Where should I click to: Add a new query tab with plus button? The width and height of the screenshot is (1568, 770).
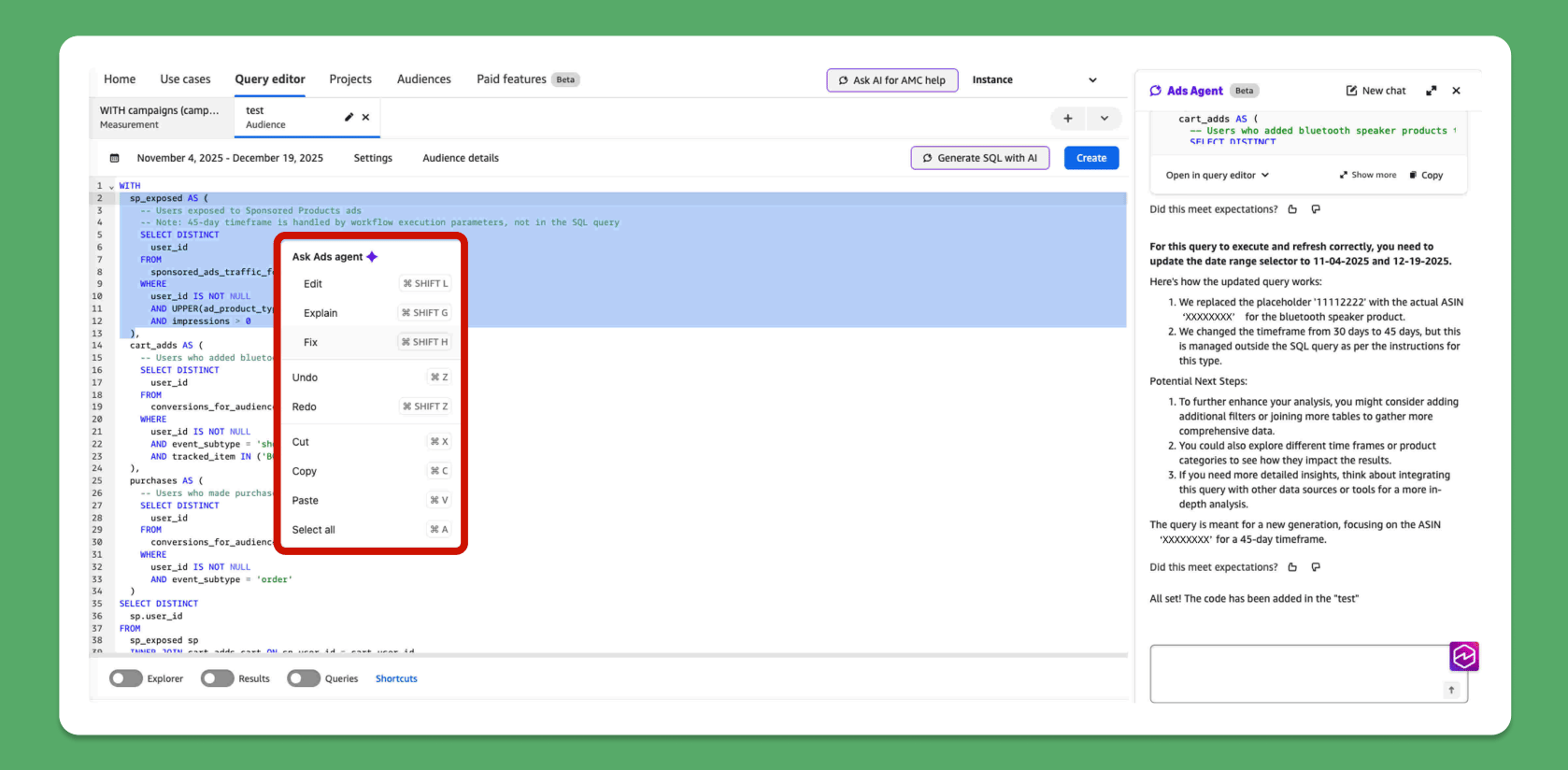point(1068,119)
